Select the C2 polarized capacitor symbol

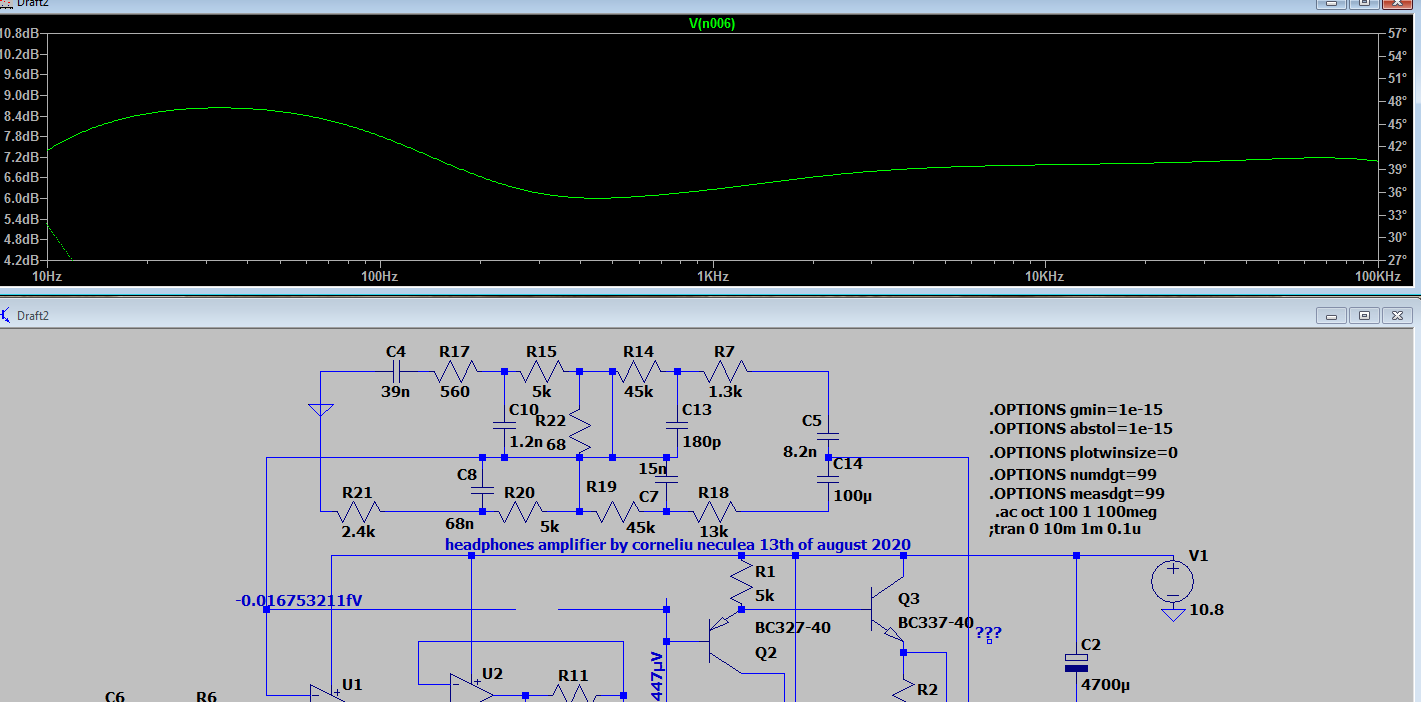pyautogui.click(x=1075, y=662)
